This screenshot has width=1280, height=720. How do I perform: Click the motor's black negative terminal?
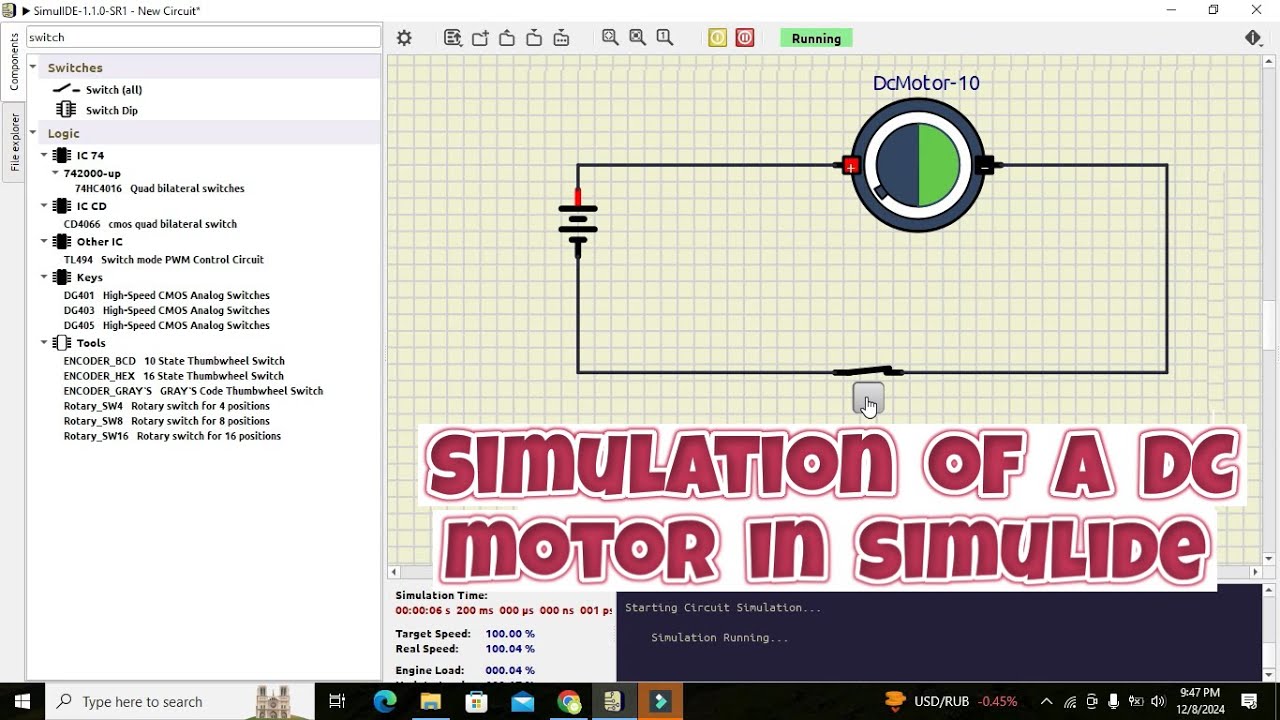click(x=985, y=166)
